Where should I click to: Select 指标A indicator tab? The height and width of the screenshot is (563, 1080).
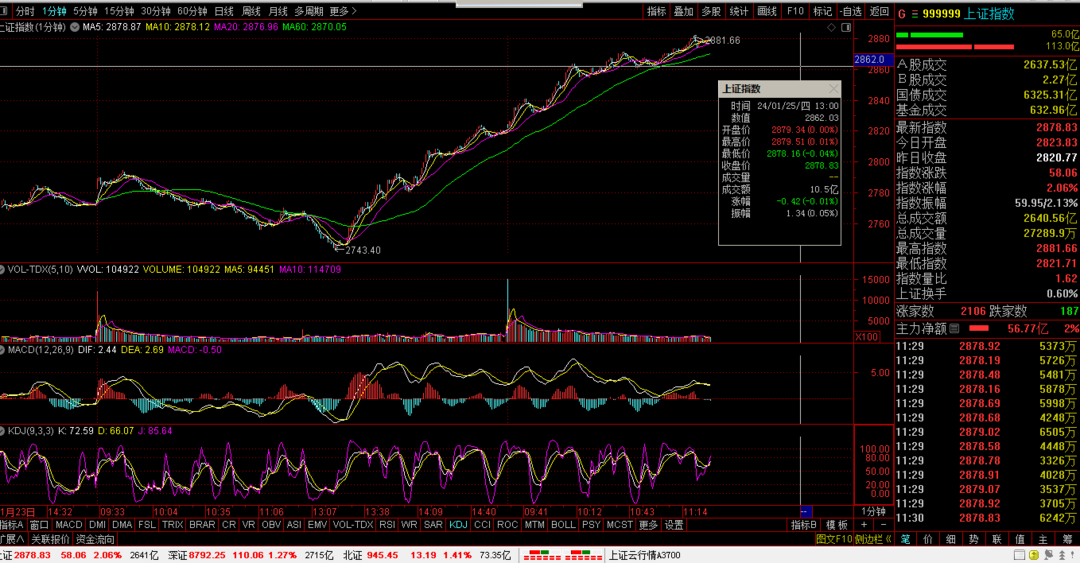click(x=12, y=525)
